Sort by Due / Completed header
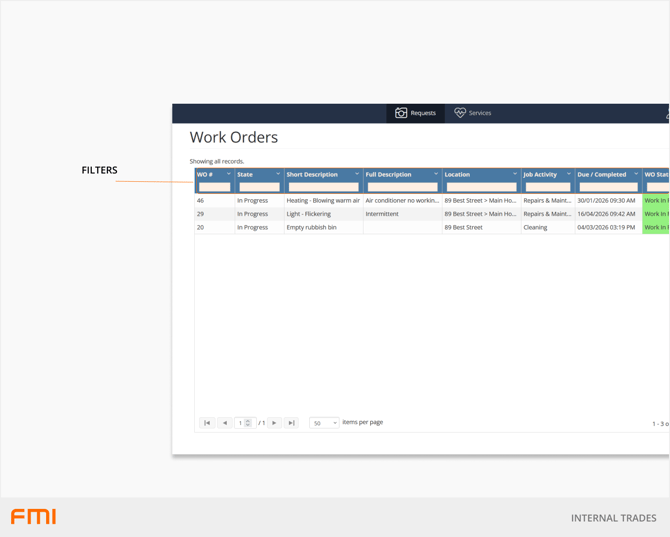The width and height of the screenshot is (670, 537). click(x=602, y=174)
